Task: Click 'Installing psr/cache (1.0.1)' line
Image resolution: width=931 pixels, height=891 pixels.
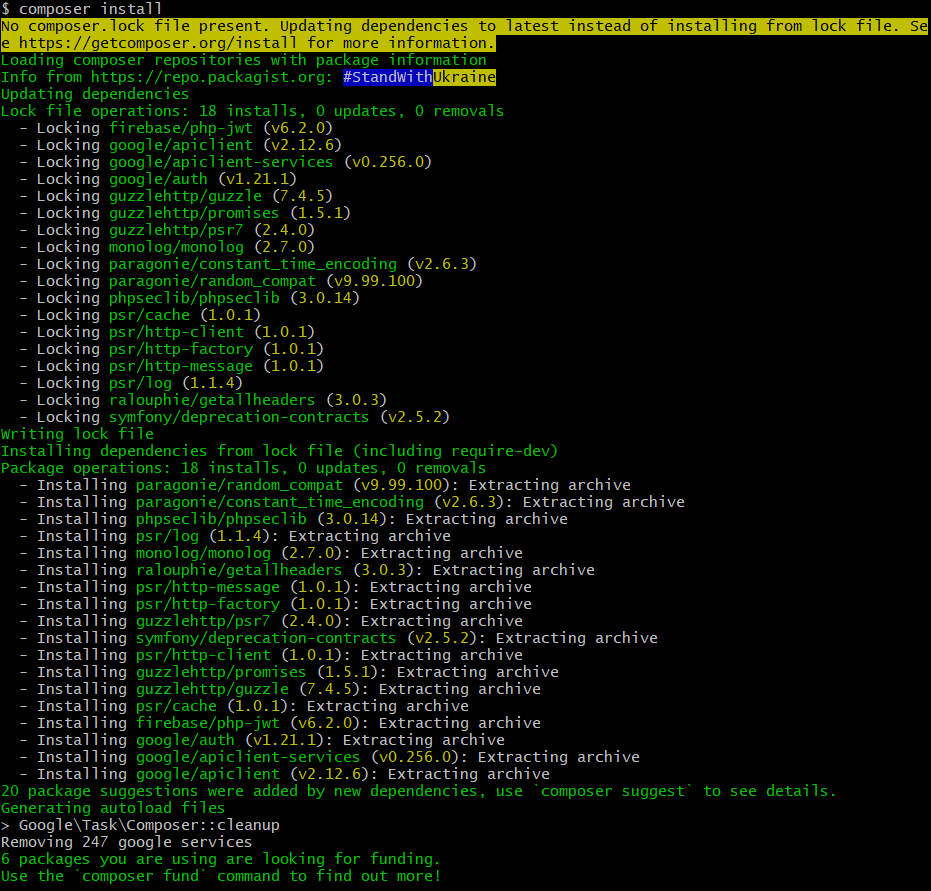Action: 244,707
